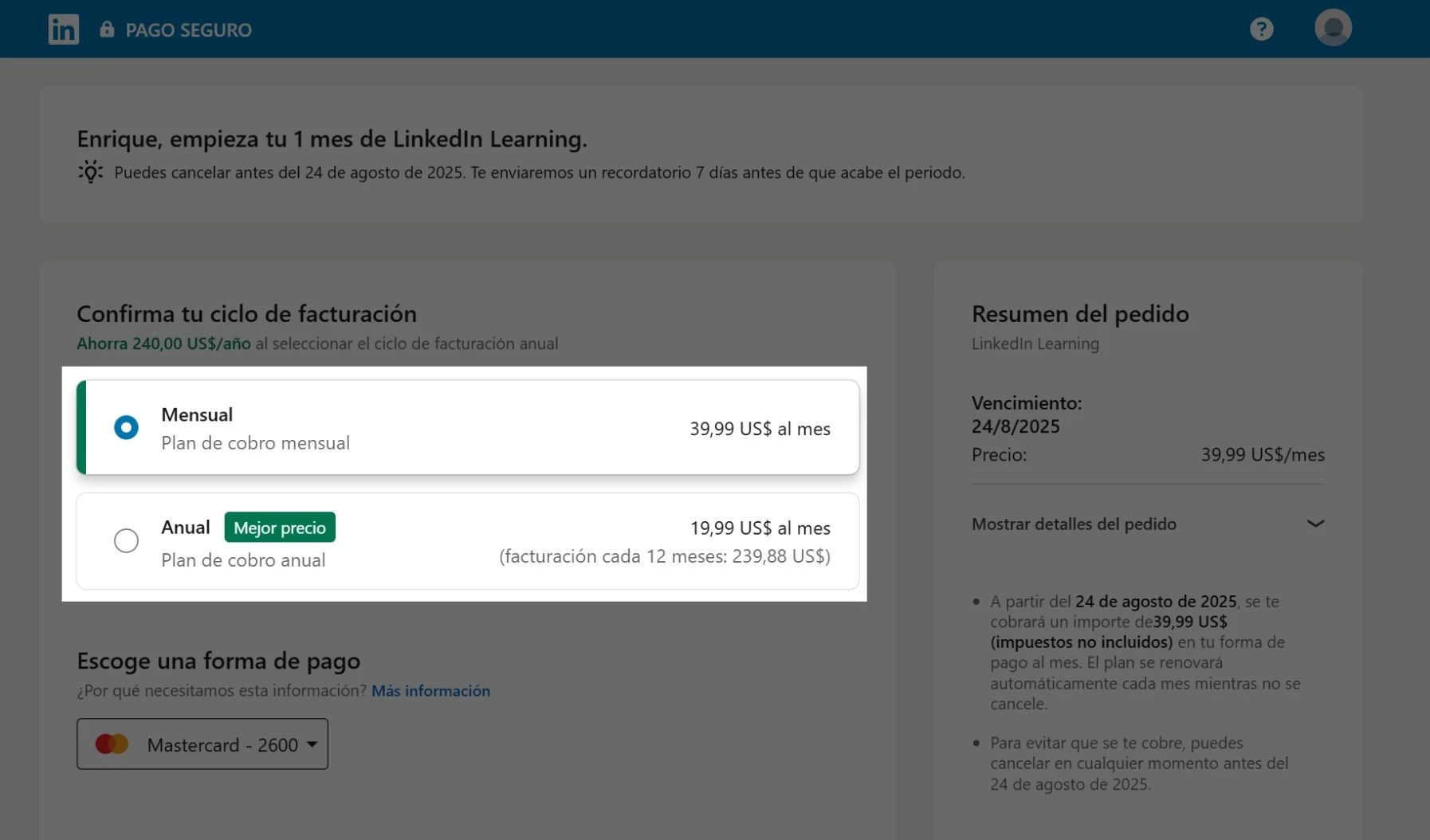
Task: Click the Resumen del pedido heading
Action: point(1080,314)
